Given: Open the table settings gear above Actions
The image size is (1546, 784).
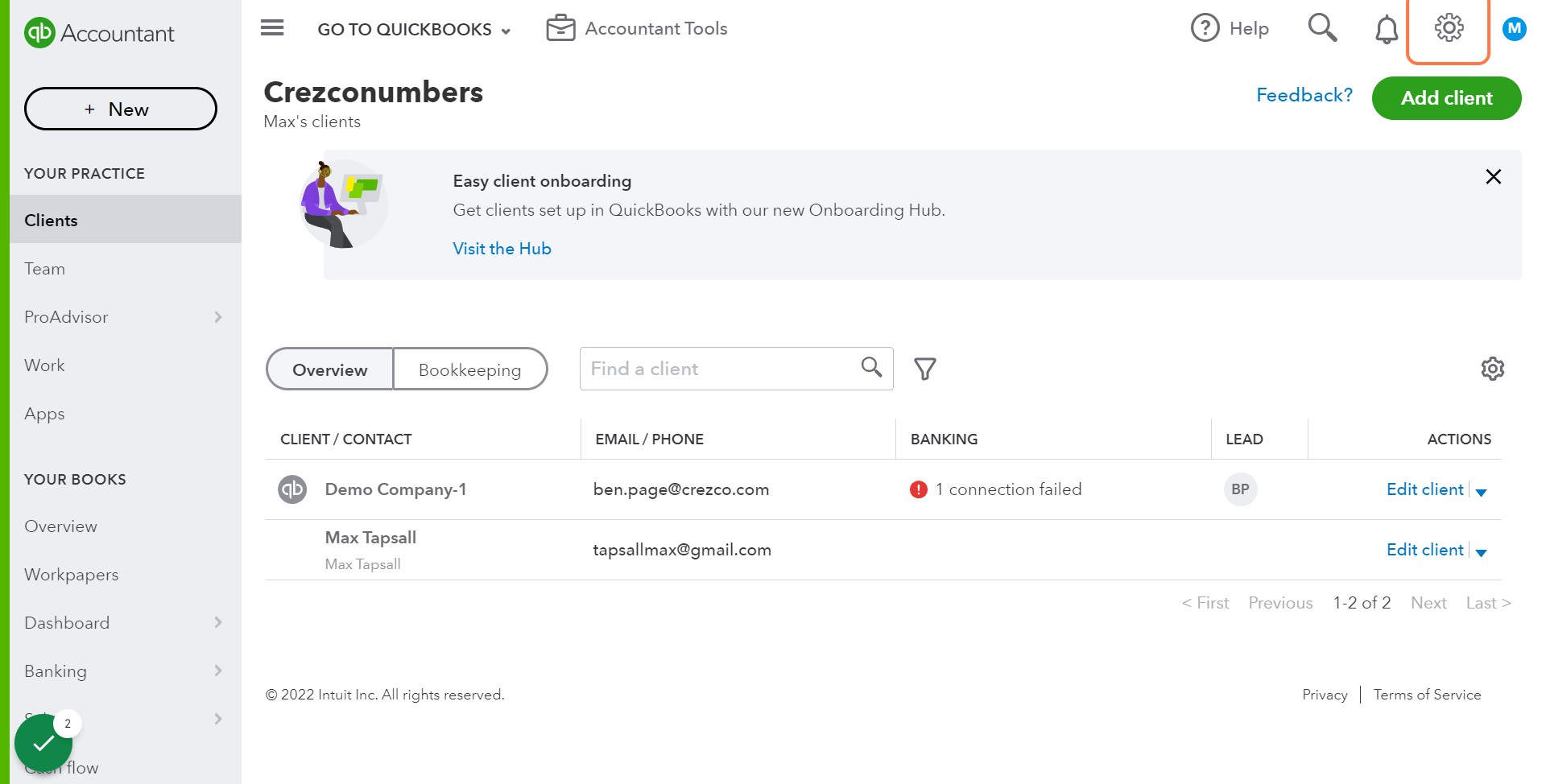Looking at the screenshot, I should point(1492,369).
